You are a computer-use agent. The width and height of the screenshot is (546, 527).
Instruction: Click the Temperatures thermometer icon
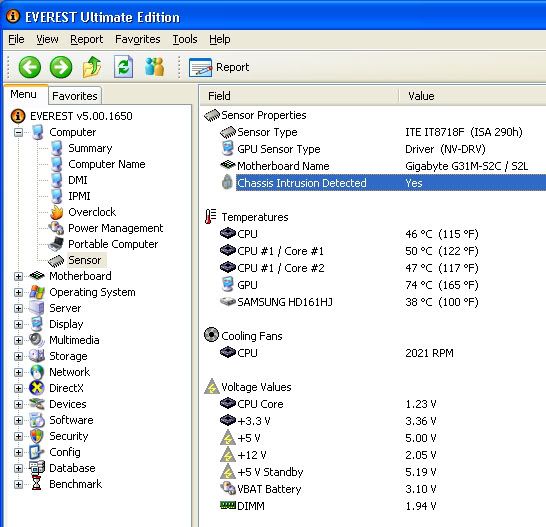pos(211,216)
